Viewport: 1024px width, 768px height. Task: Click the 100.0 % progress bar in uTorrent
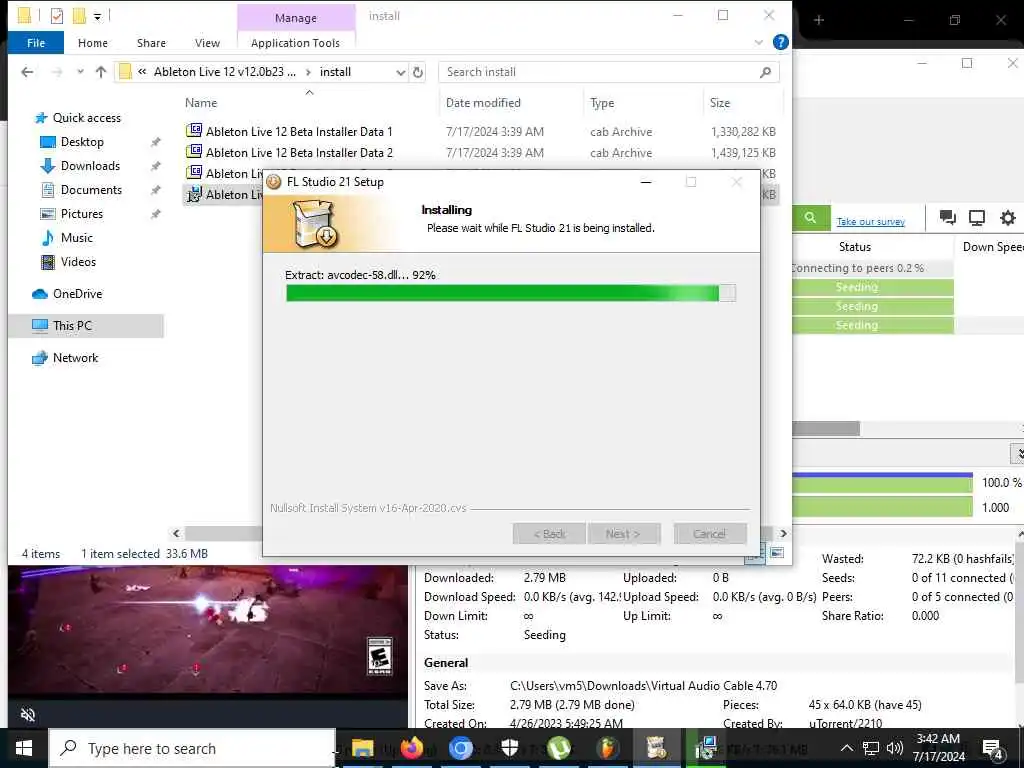882,483
